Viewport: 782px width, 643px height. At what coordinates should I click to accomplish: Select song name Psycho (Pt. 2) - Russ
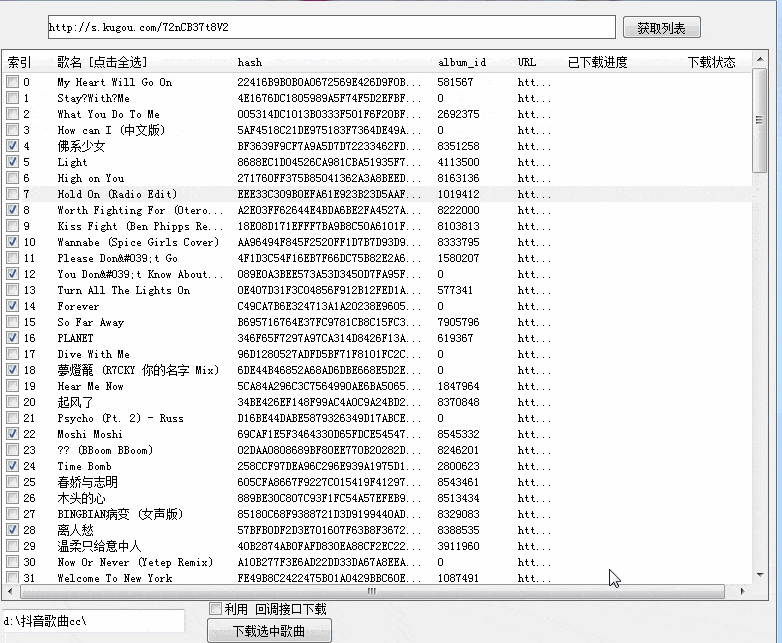coord(120,418)
